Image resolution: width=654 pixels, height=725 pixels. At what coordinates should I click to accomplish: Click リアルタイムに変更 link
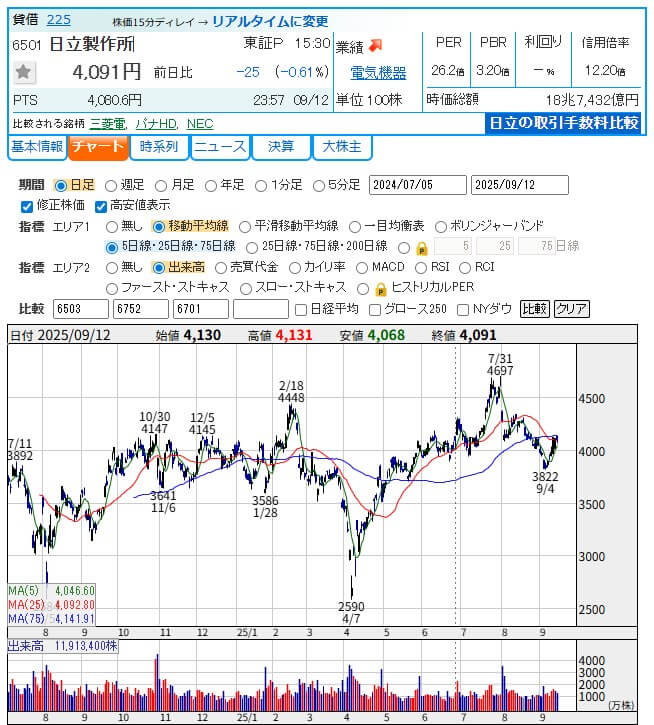270,21
